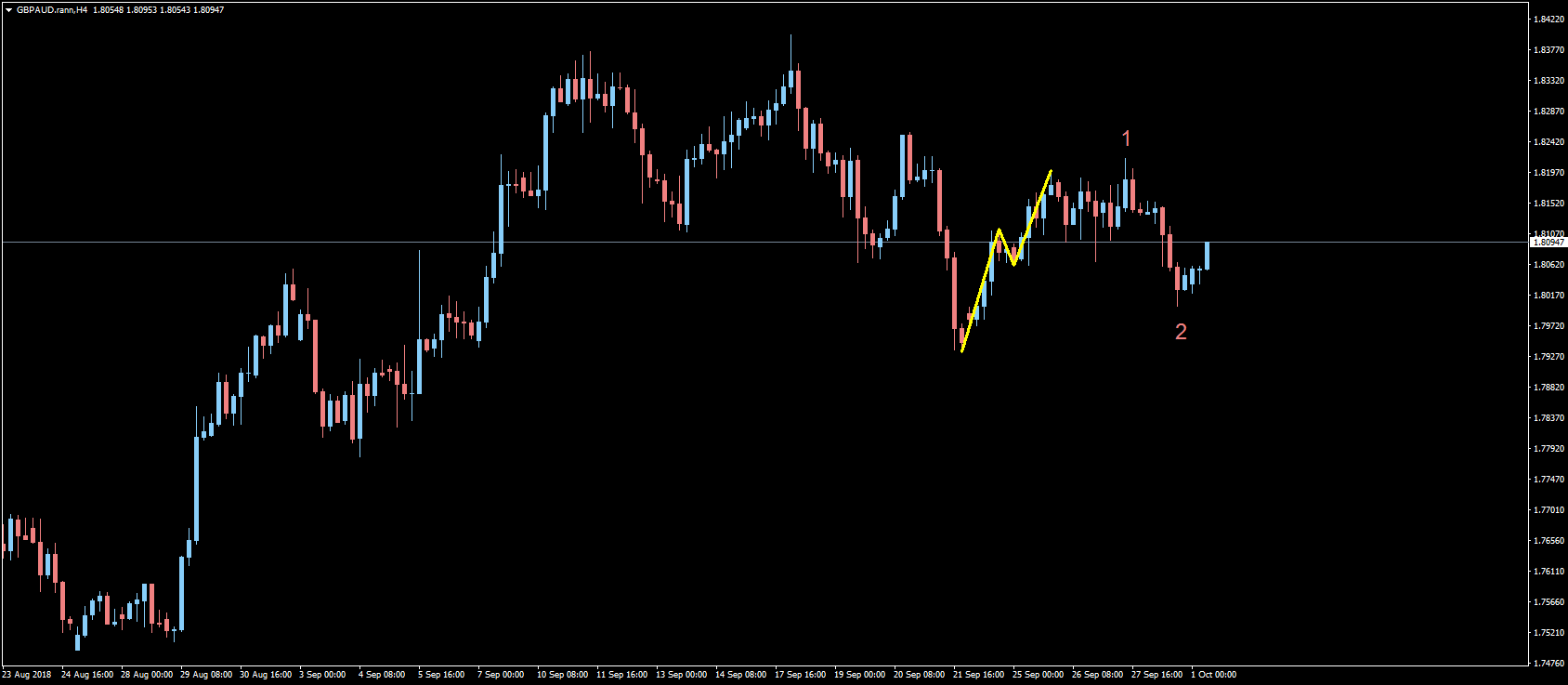Click the 21 Sep 16:00 time label
Viewport: 1568px width, 685px height.
[979, 675]
